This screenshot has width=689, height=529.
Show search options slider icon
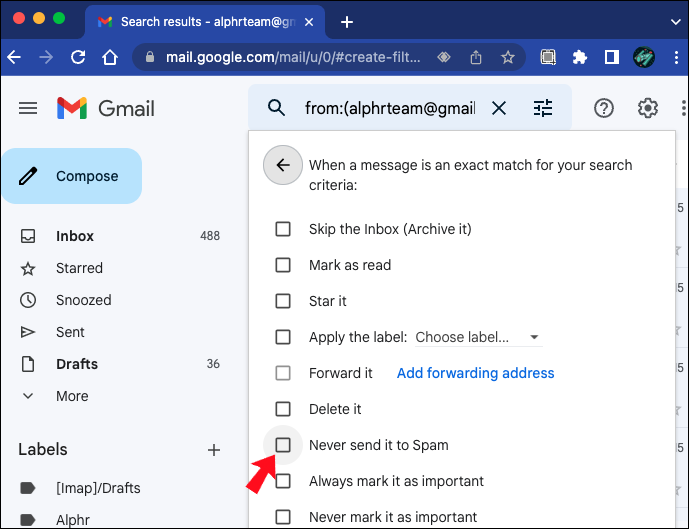pyautogui.click(x=543, y=108)
